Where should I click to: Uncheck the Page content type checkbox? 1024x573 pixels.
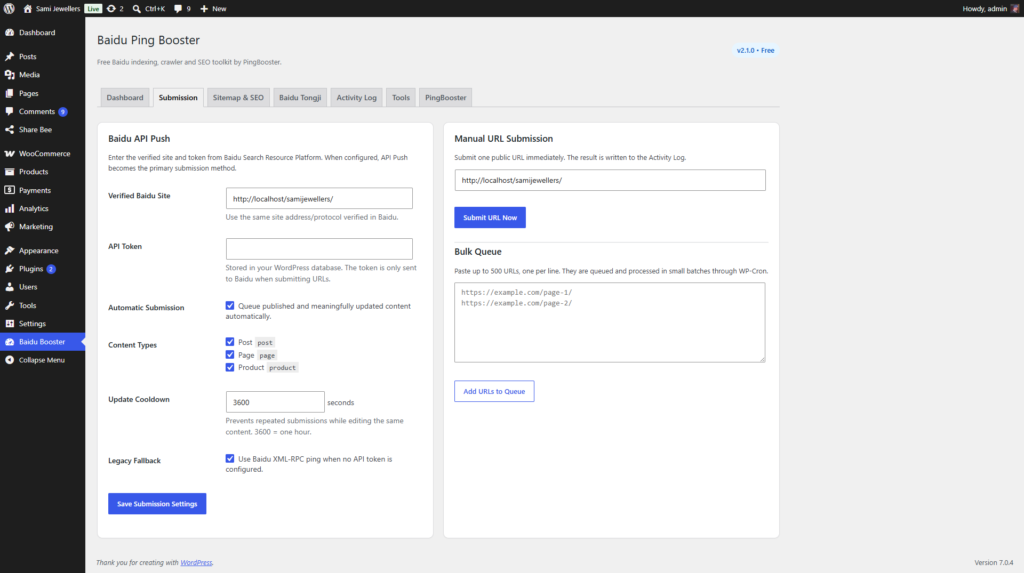230,355
